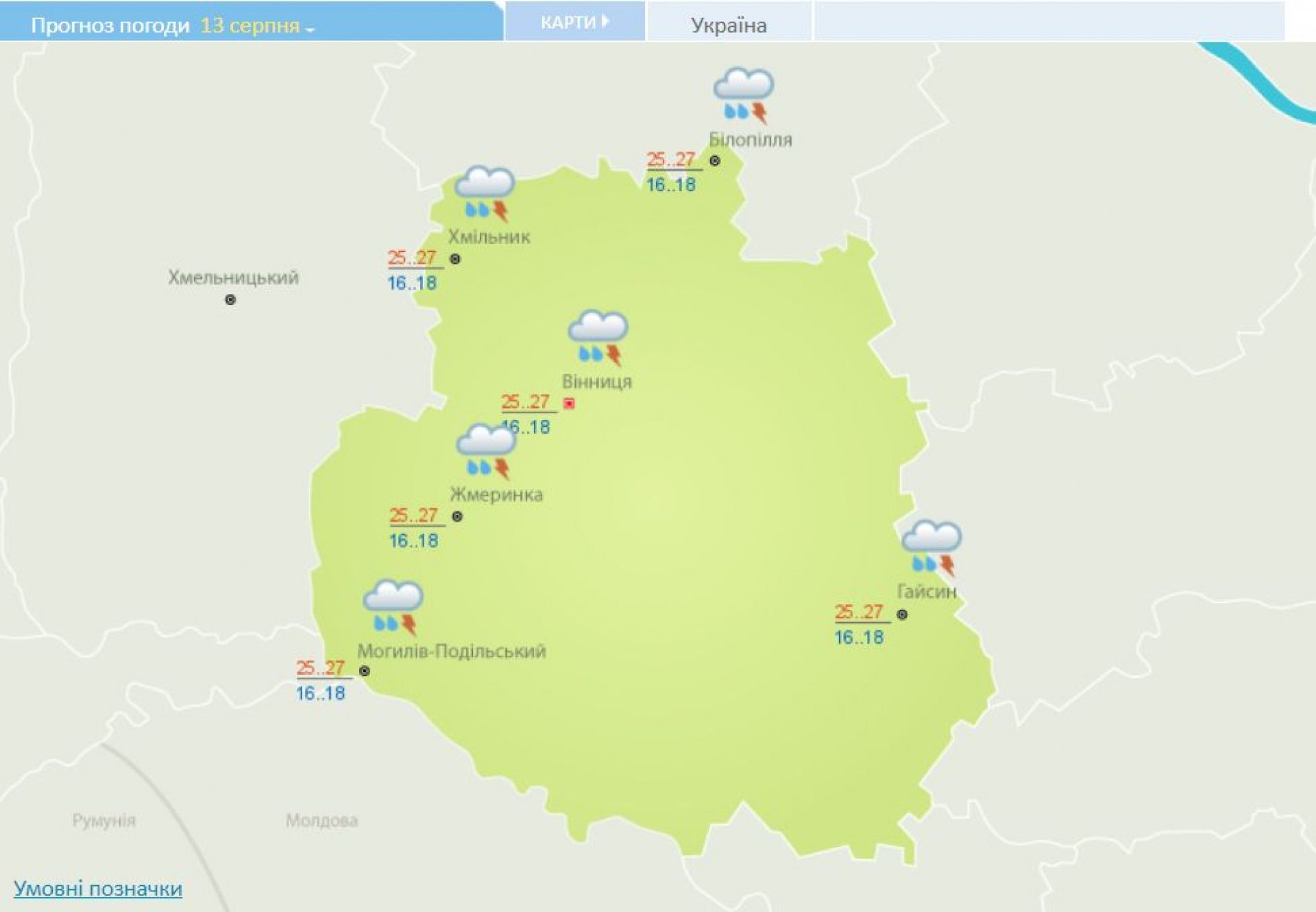Click the Білопілля night temperature 16..18
The width and height of the screenshot is (1316, 912).
click(671, 185)
